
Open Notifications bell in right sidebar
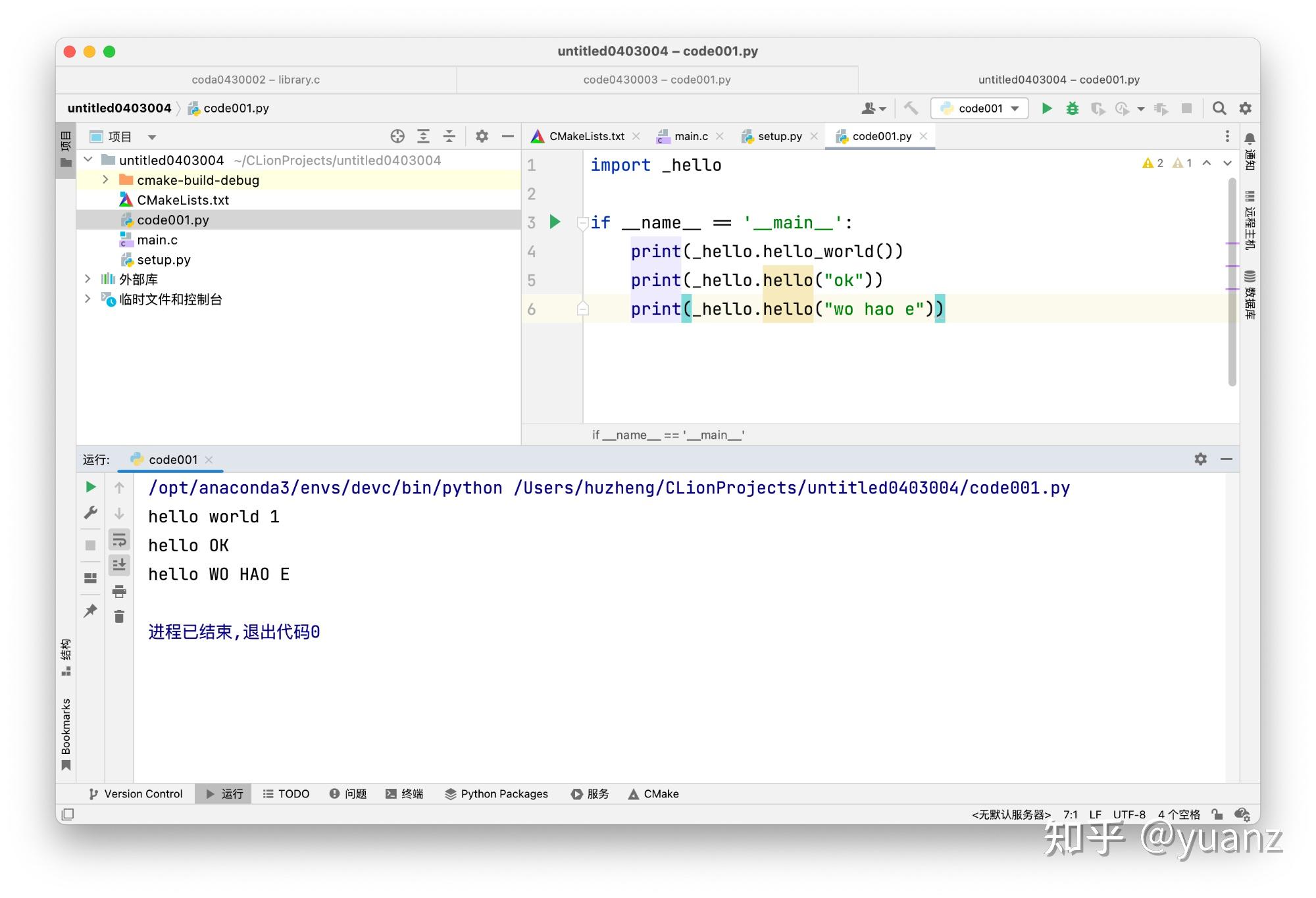click(x=1250, y=138)
